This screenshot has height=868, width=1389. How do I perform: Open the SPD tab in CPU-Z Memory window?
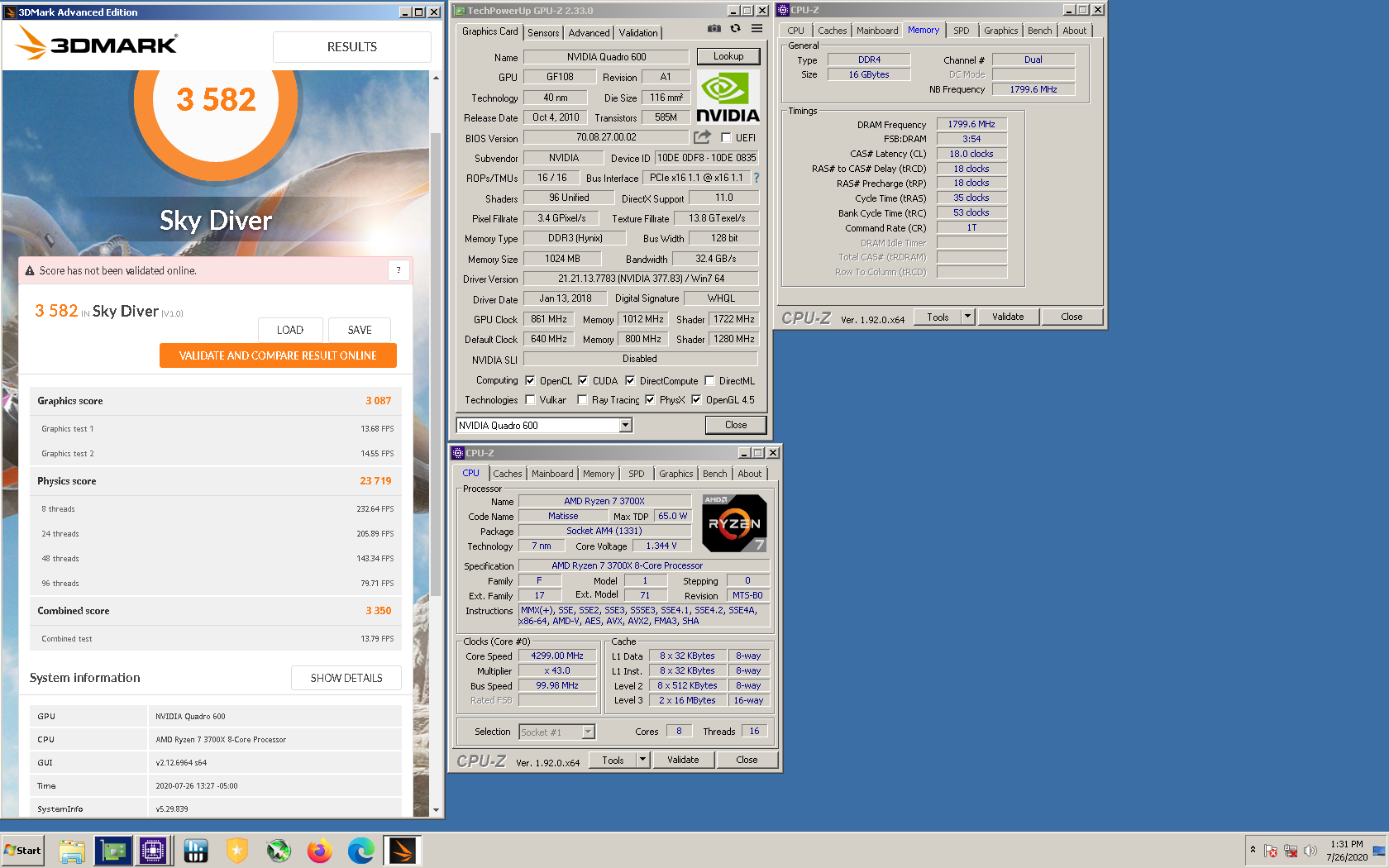click(962, 31)
